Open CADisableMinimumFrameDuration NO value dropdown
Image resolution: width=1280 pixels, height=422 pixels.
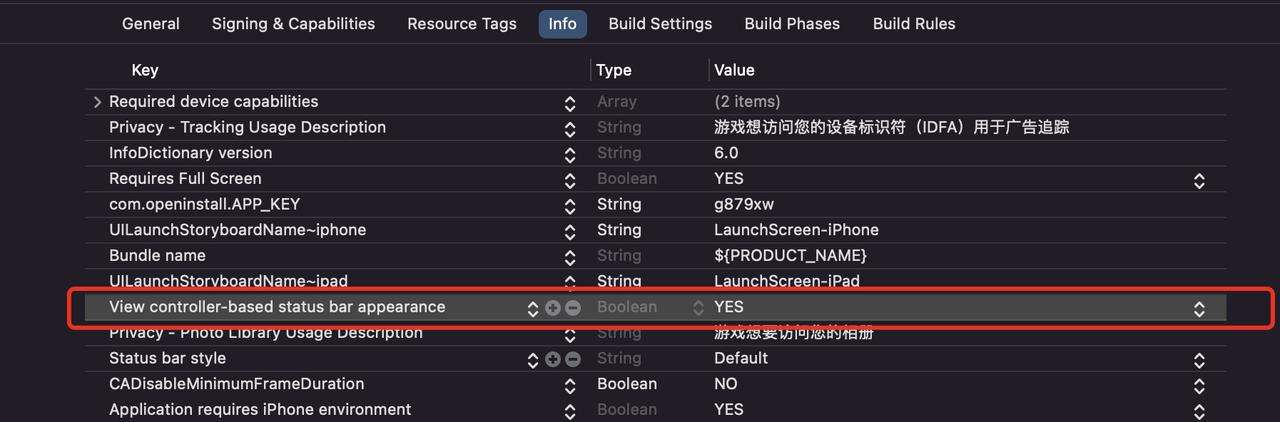click(x=1199, y=385)
